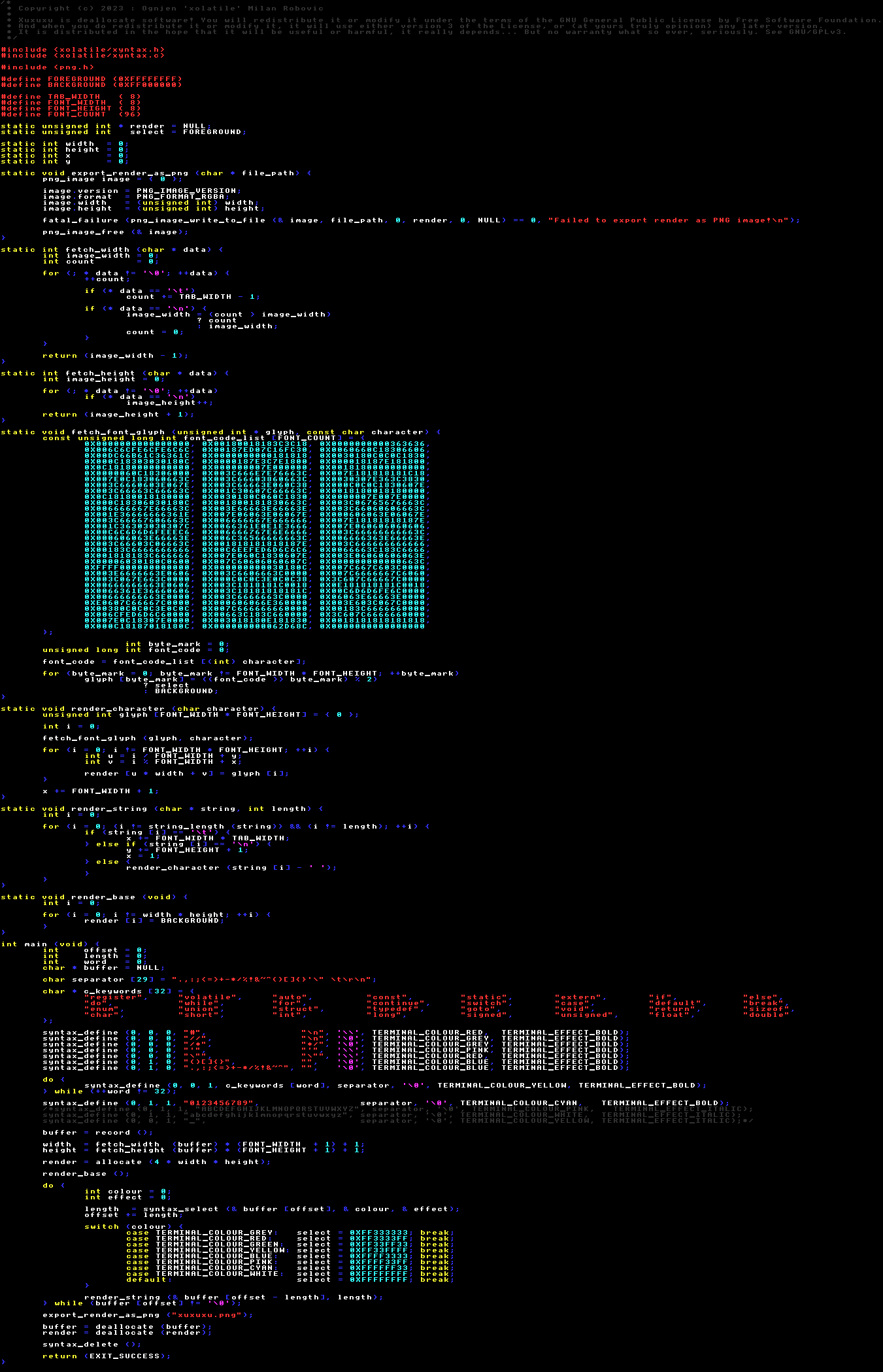Image resolution: width=883 pixels, height=1372 pixels.
Task: Click 'fetch_font_glyph (glyph, character);' call
Action: click(148, 738)
